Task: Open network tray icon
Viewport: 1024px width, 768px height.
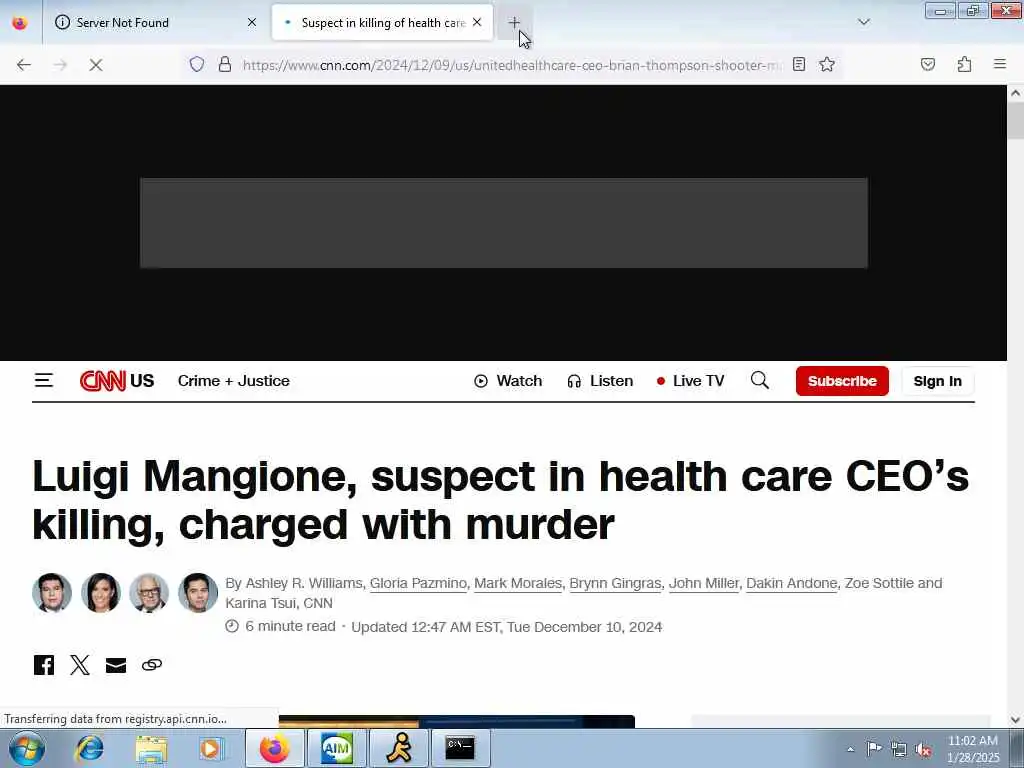Action: pyautogui.click(x=899, y=749)
